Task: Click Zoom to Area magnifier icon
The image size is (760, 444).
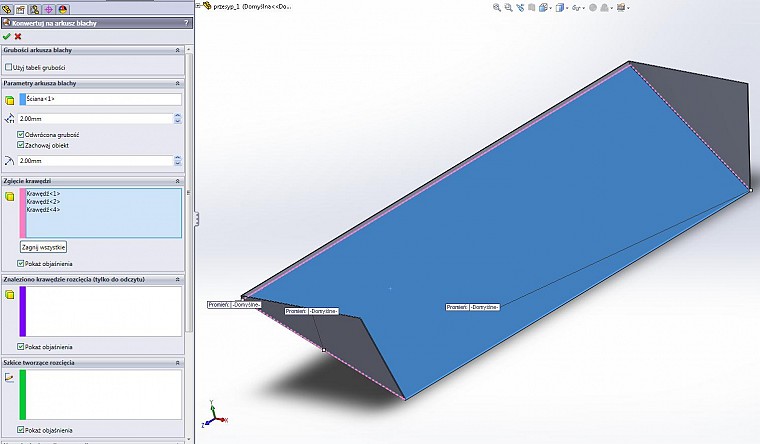Action: (x=511, y=7)
